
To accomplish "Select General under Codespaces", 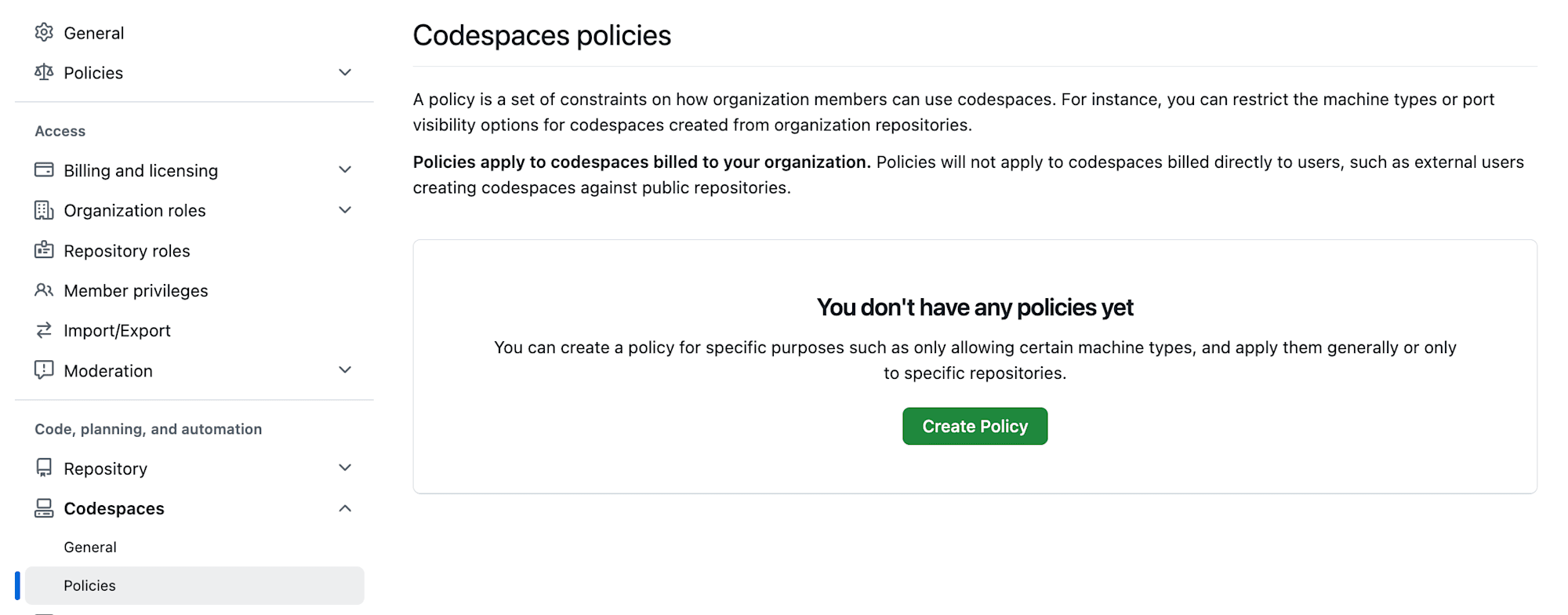I will pos(194,547).
